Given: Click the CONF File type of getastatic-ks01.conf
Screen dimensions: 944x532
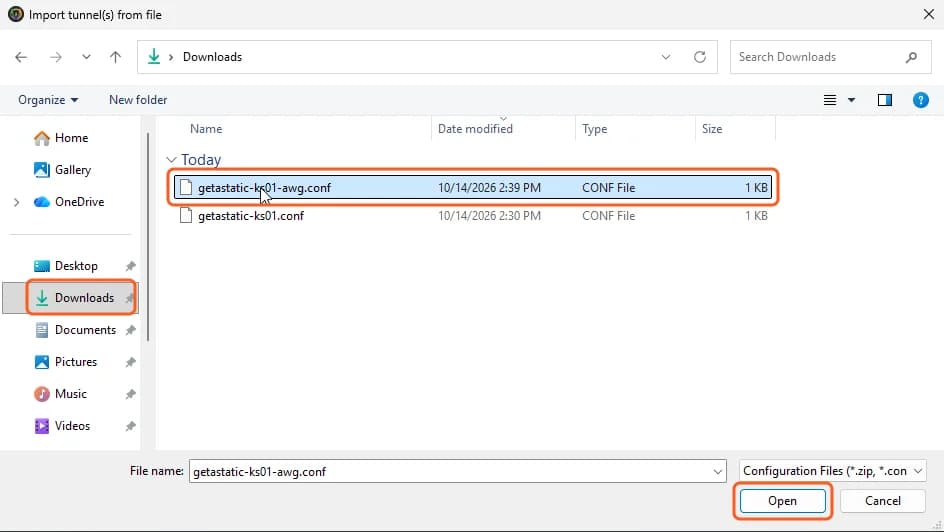Looking at the screenshot, I should (x=608, y=215).
